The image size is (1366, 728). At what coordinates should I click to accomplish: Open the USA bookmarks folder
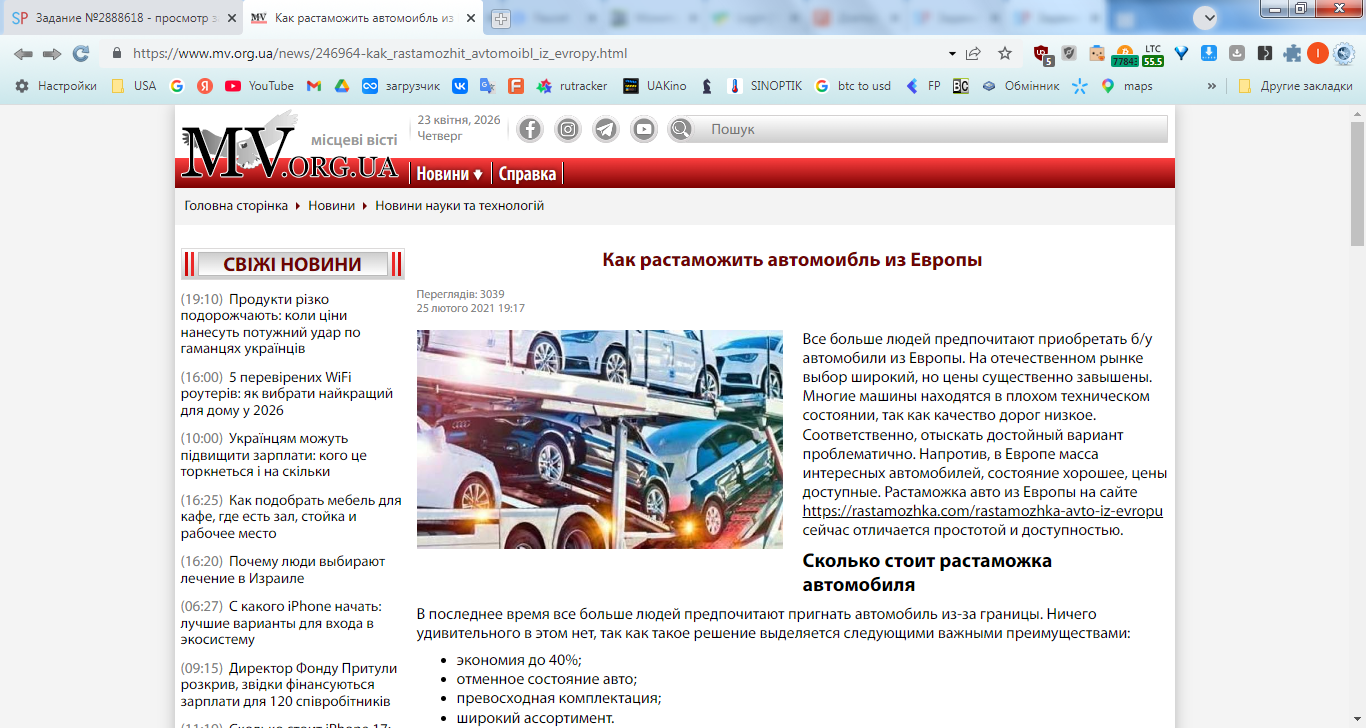[x=133, y=86]
